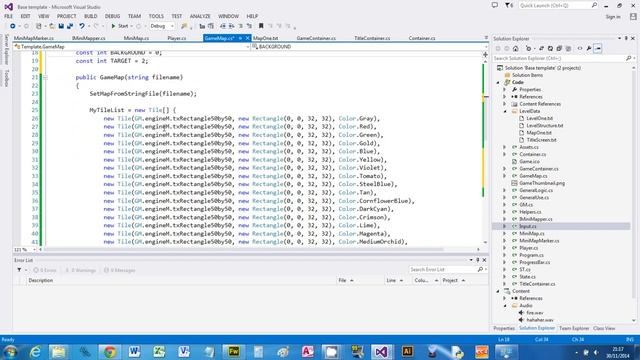Toggle the 0 Messages filter
The height and width of the screenshot is (360, 640).
(119, 270)
